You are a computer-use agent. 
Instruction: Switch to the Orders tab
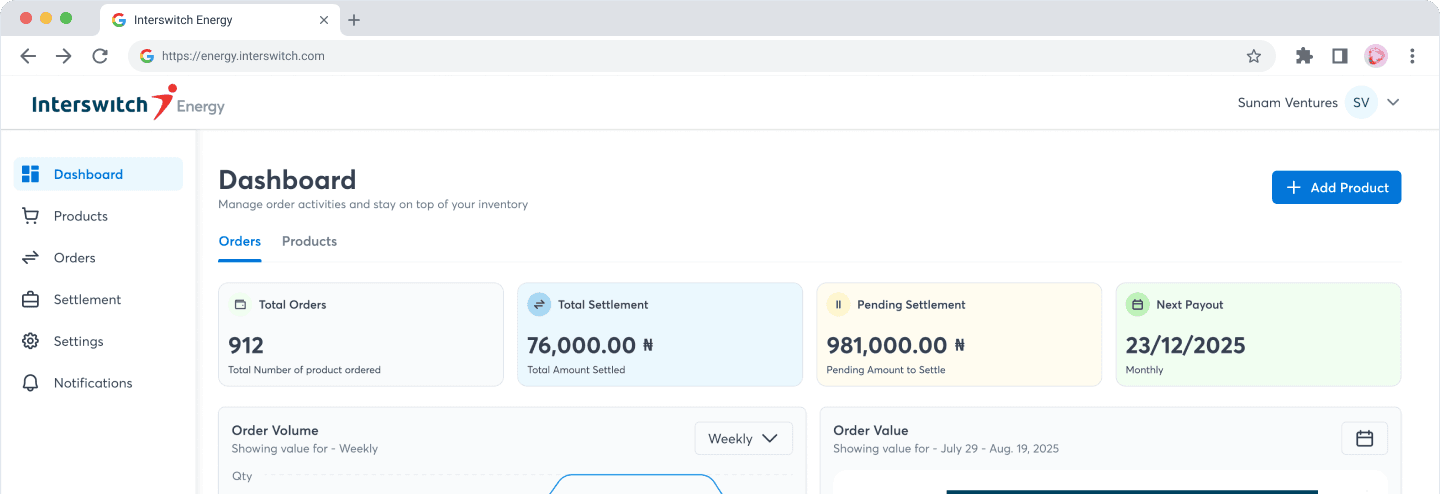pyautogui.click(x=240, y=241)
